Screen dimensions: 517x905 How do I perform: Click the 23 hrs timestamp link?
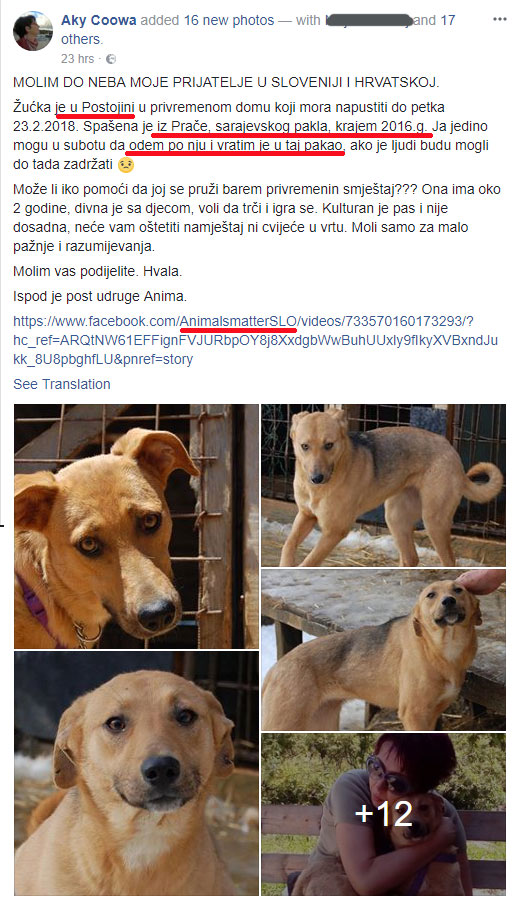[x=77, y=59]
